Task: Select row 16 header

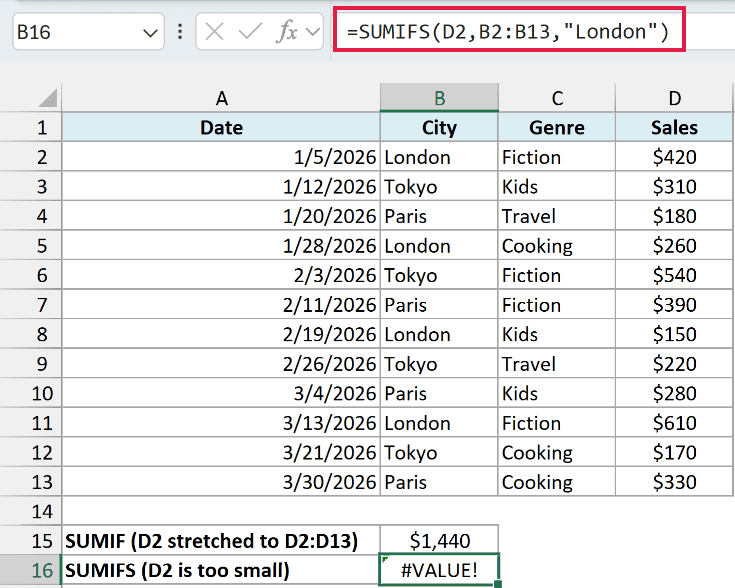Action: pos(30,570)
